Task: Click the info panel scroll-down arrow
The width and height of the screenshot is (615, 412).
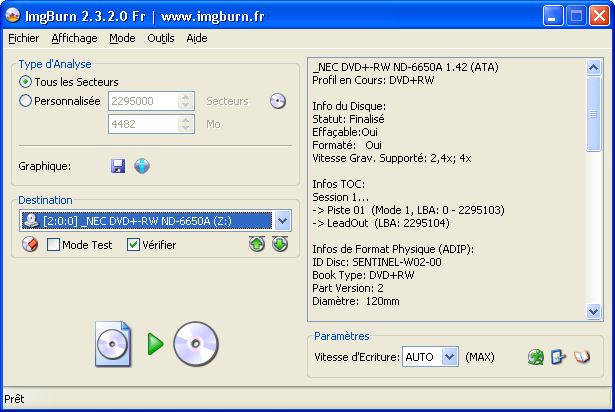Action: tap(593, 312)
